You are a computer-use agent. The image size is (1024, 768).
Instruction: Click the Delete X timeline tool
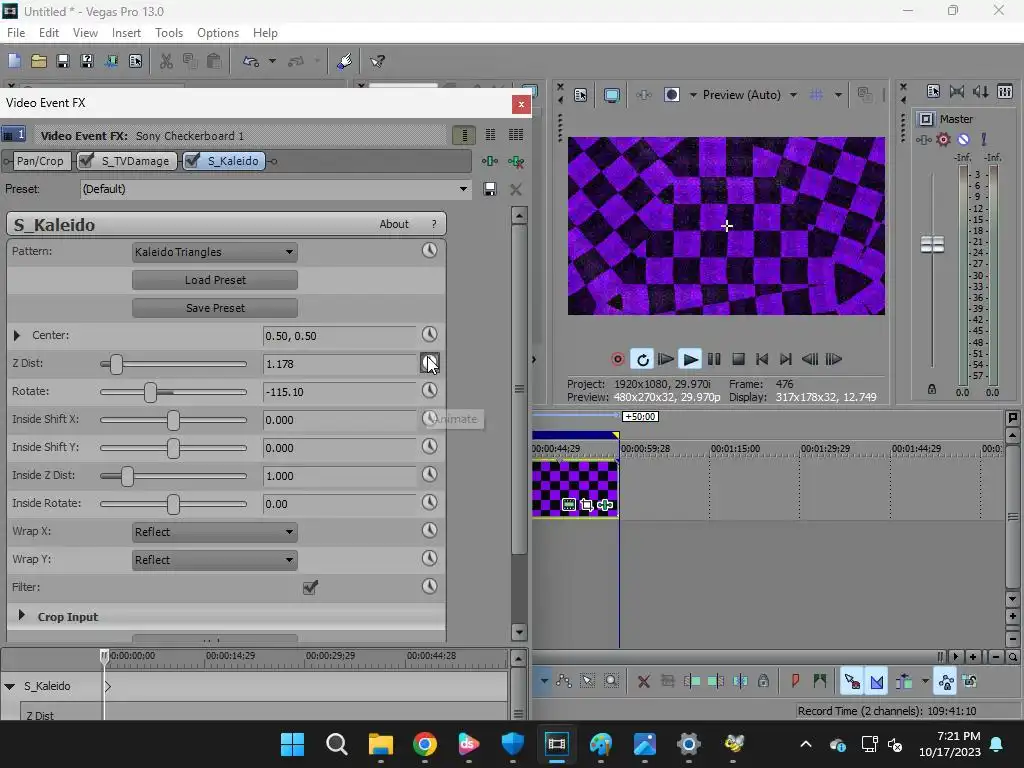(x=643, y=681)
